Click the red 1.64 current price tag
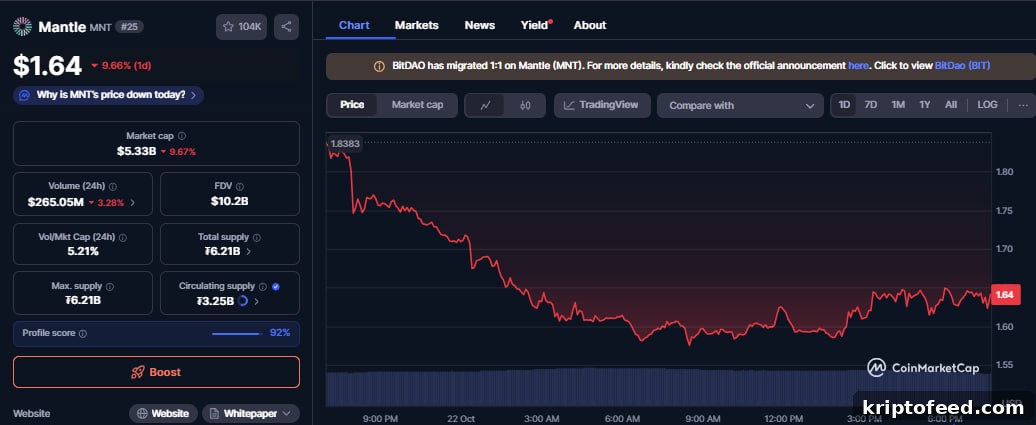Viewport: 1036px width, 425px height. (1005, 295)
